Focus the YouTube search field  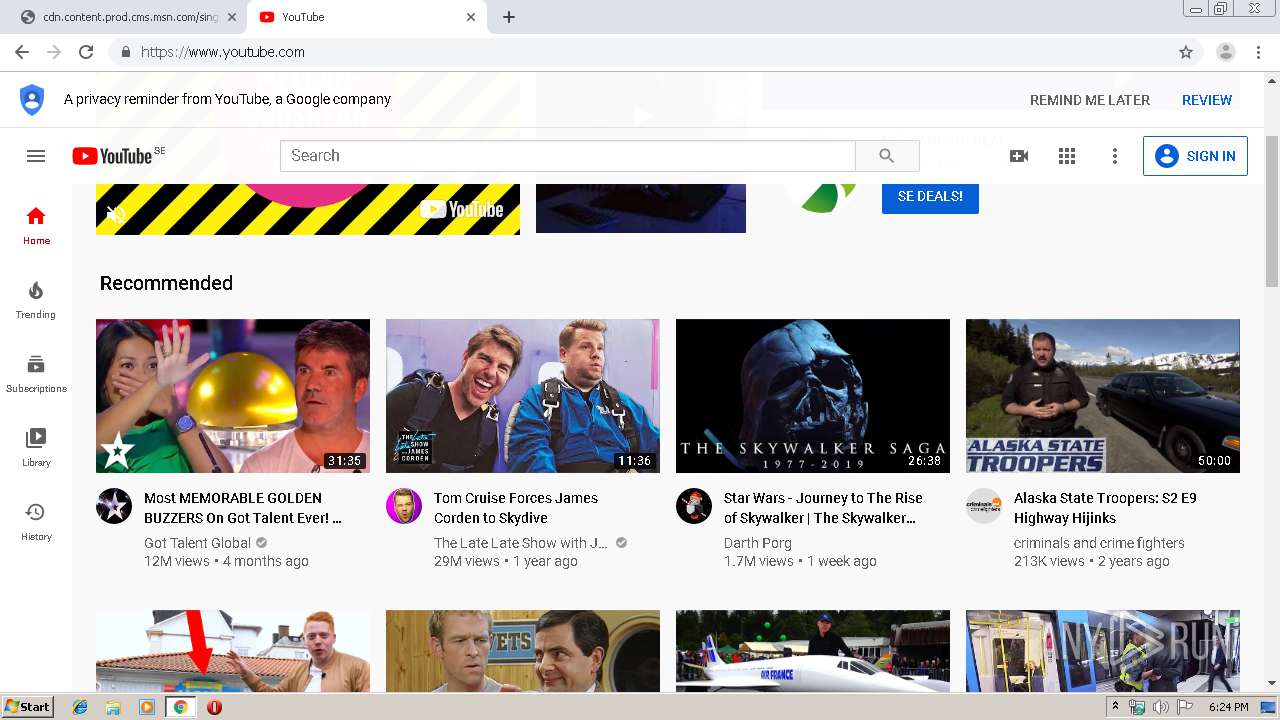[x=568, y=156]
